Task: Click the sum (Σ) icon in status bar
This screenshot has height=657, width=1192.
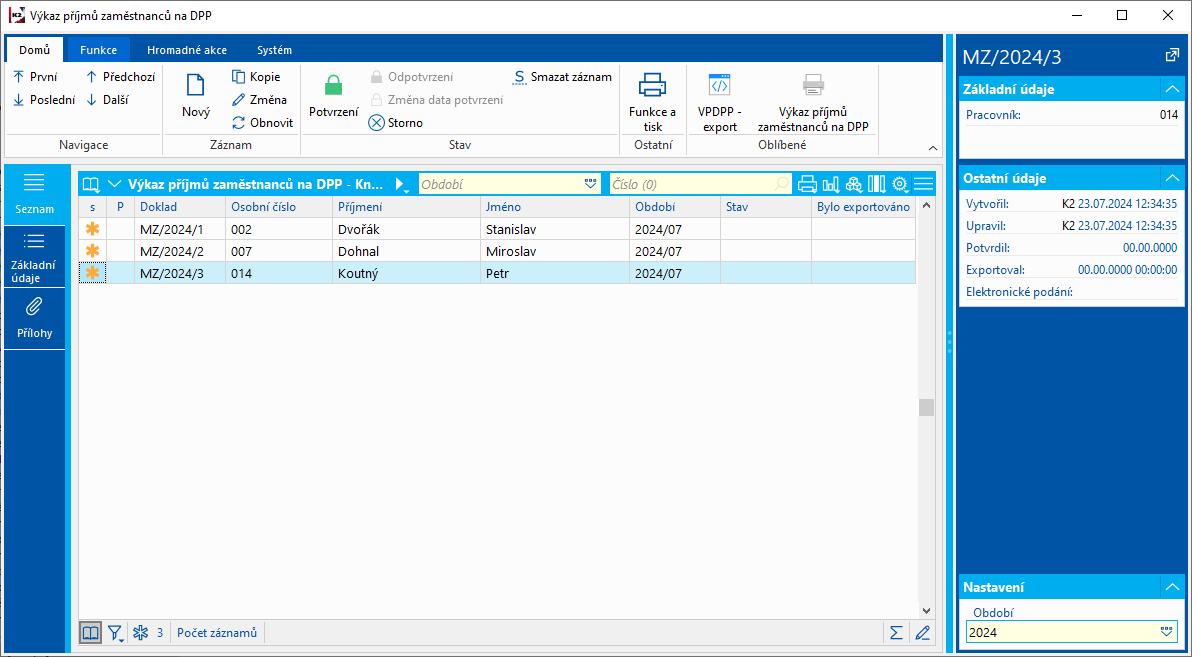Action: pyautogui.click(x=895, y=632)
